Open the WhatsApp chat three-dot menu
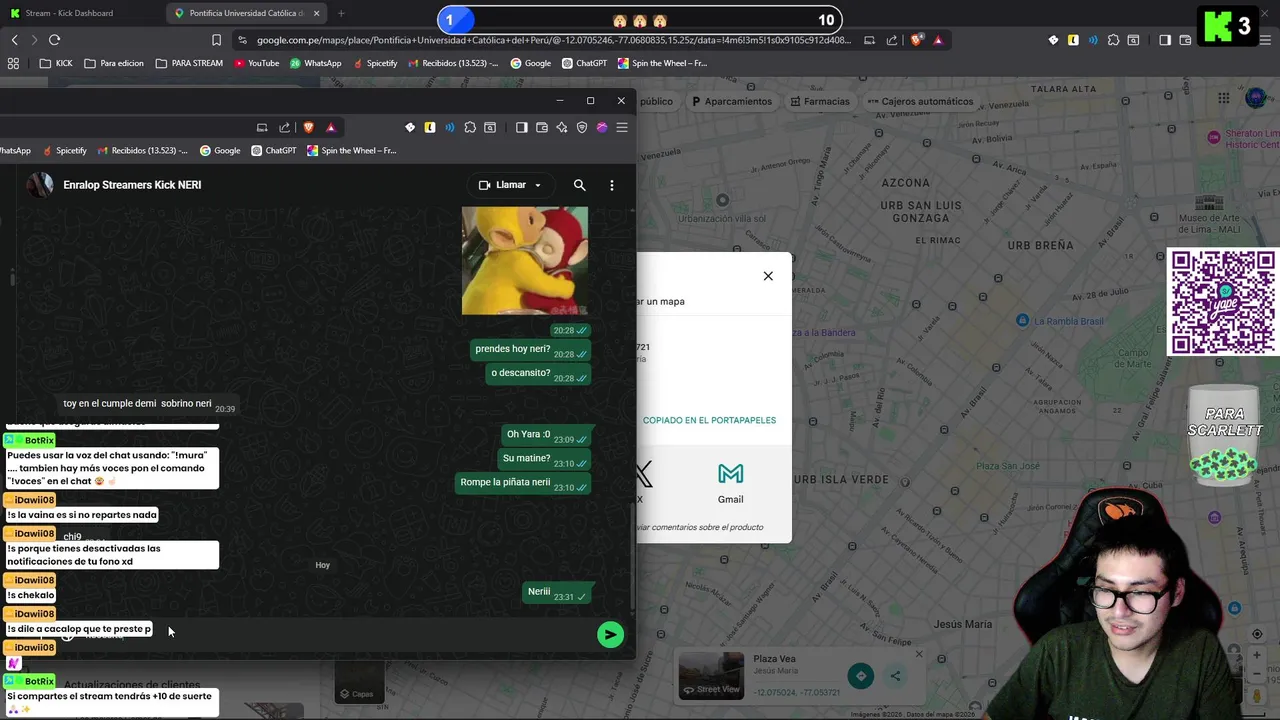The height and width of the screenshot is (720, 1280). coord(612,185)
